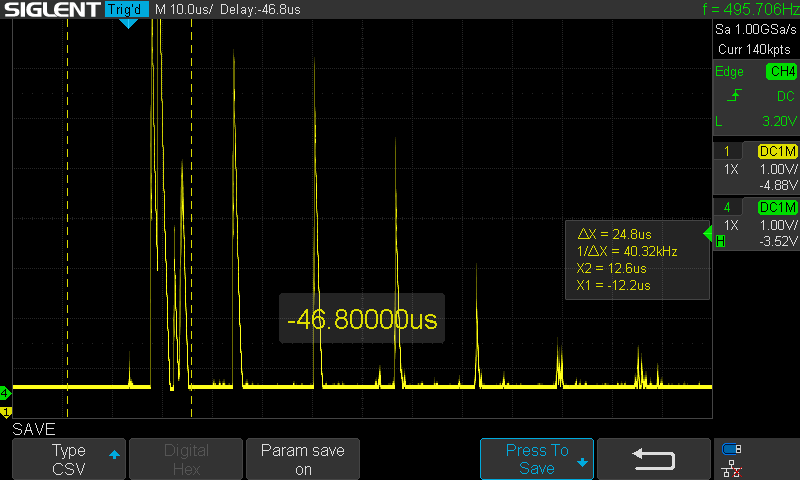Viewport: 800px width, 480px height.
Task: Click the up arrow on Type CSV
Action: 114,454
